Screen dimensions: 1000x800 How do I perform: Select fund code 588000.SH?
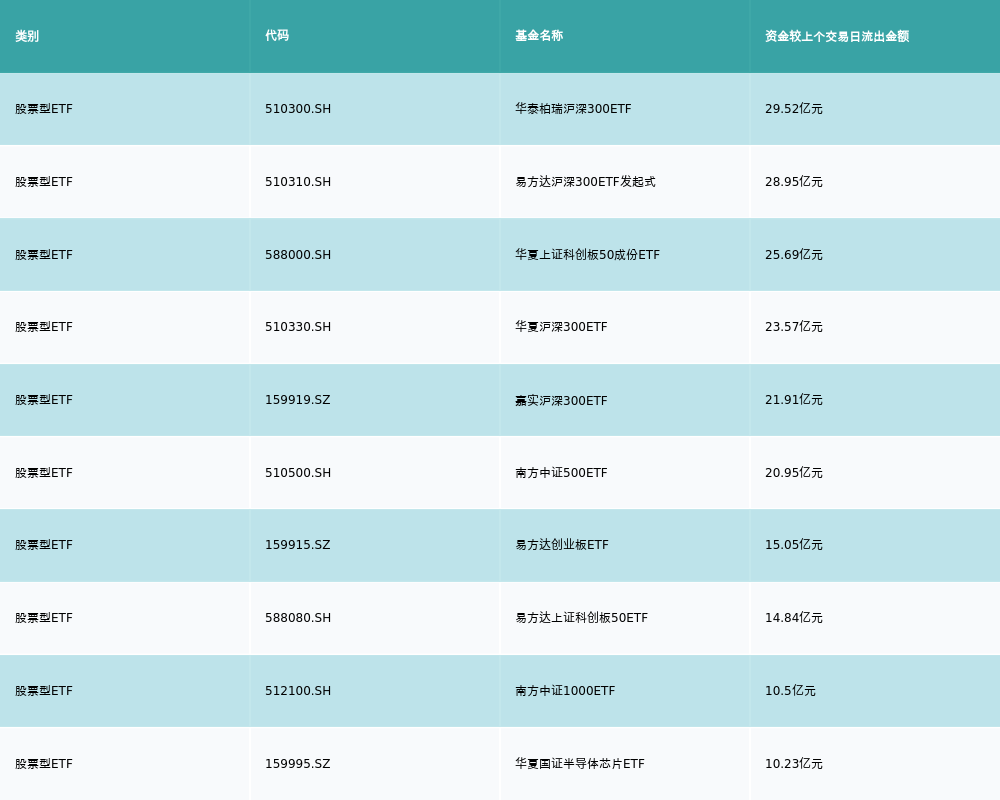click(298, 255)
